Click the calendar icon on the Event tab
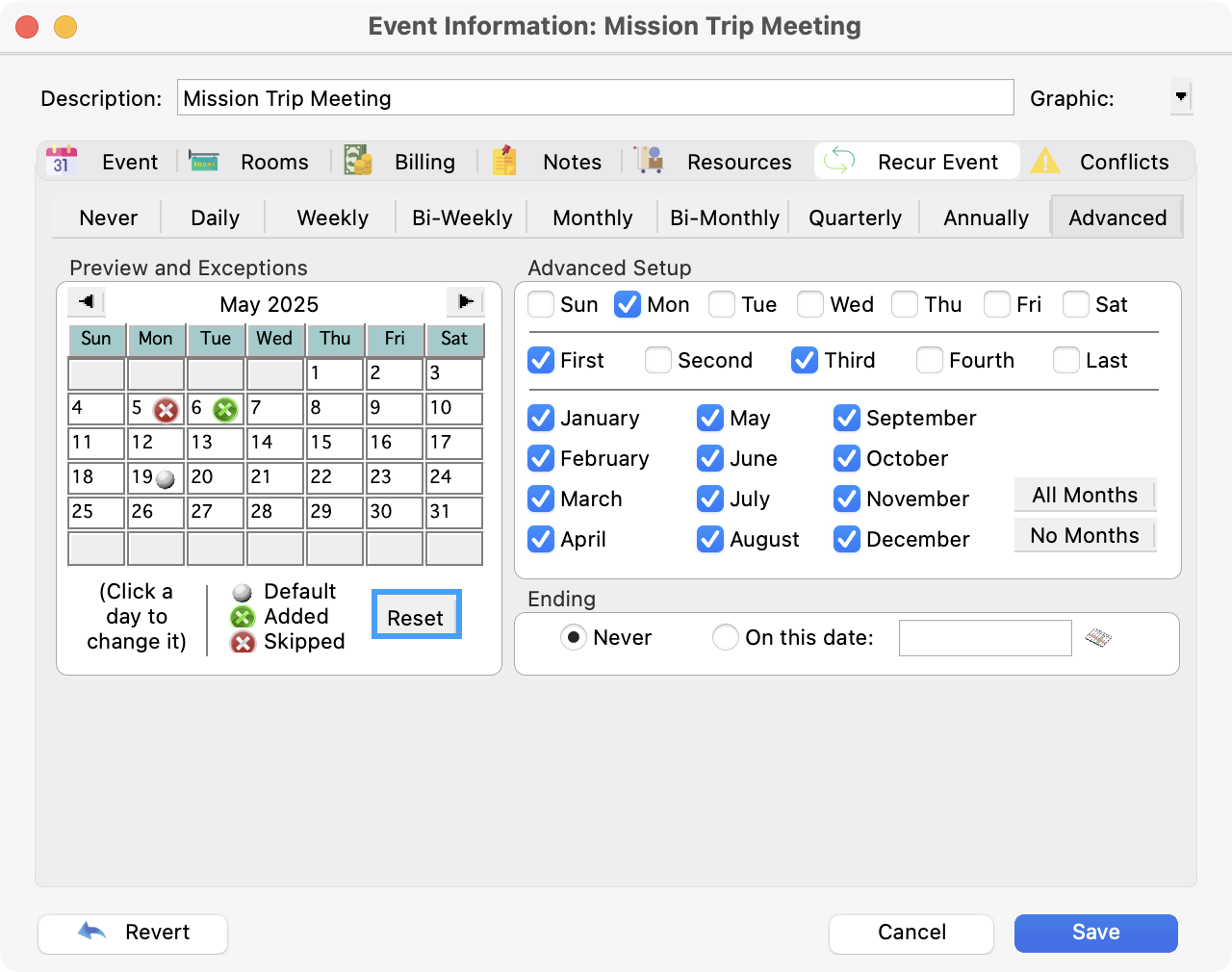 tap(62, 161)
